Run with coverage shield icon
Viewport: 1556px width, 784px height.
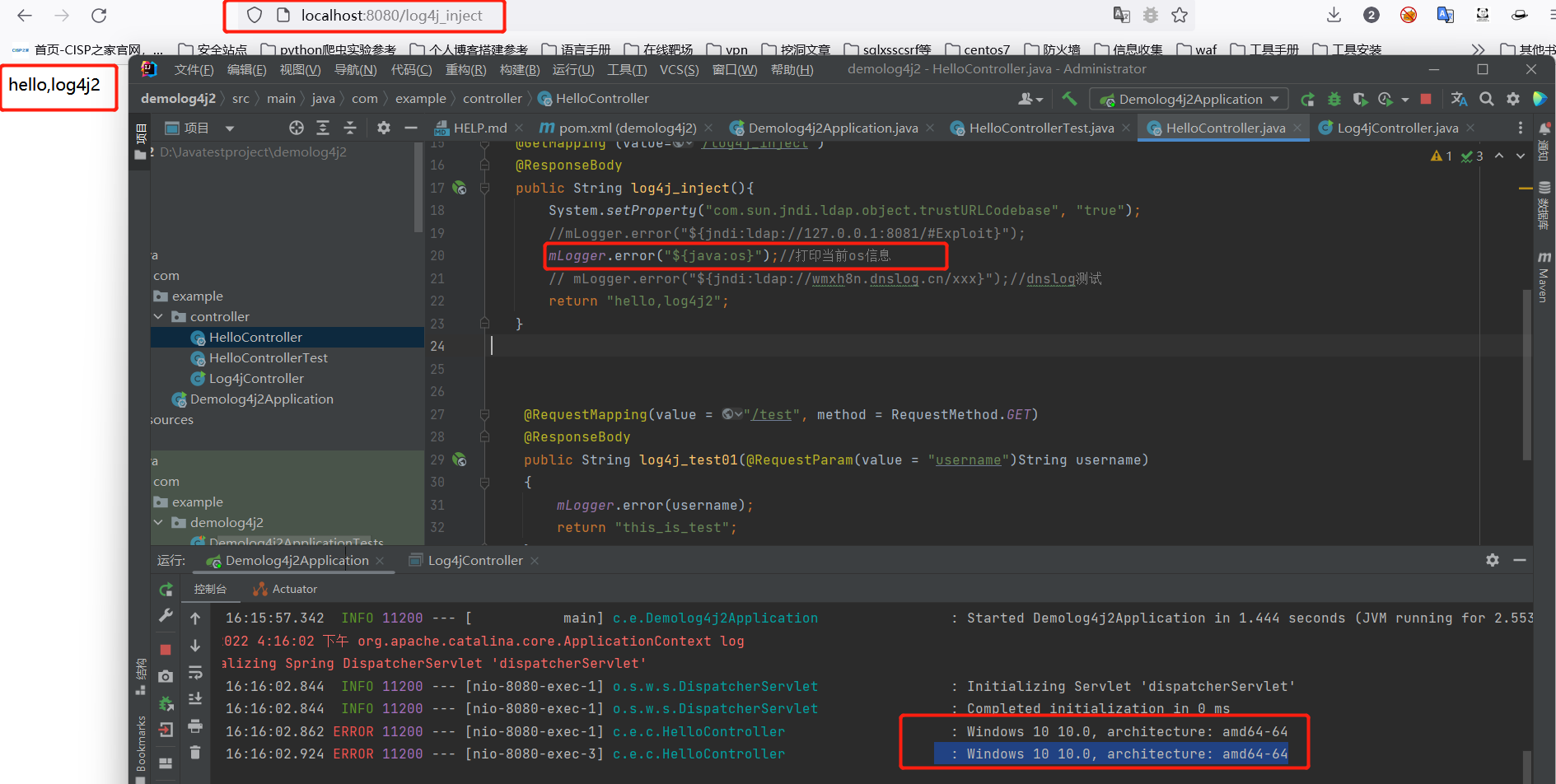1360,100
